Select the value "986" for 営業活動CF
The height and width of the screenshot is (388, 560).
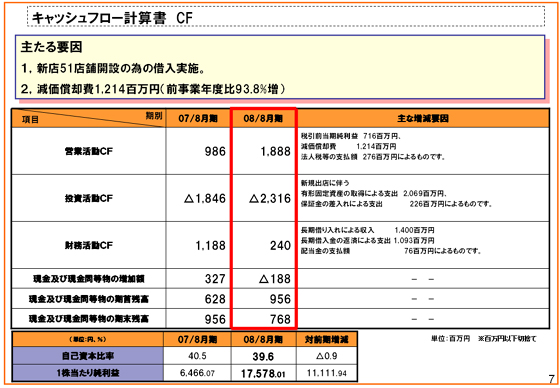coord(215,151)
